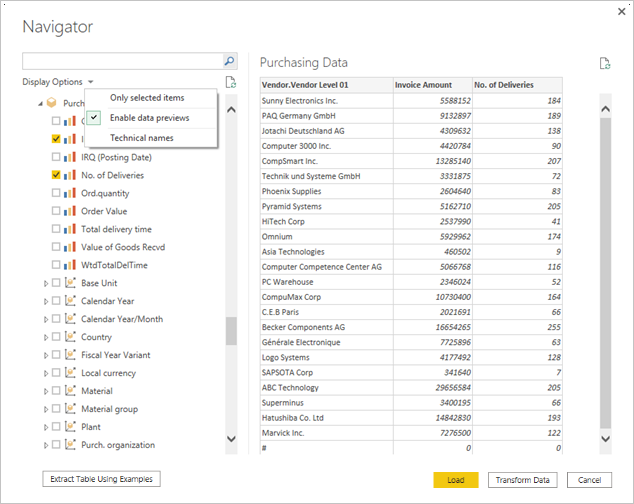This screenshot has width=634, height=504.
Task: Click dimension icon for Plant
Action: 70,426
